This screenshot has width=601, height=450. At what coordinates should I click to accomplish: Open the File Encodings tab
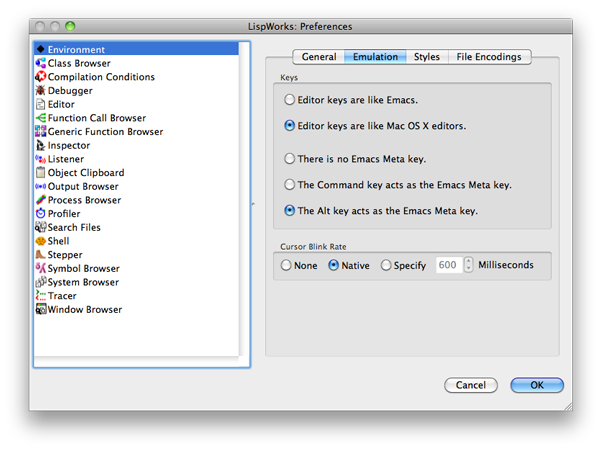[x=488, y=57]
